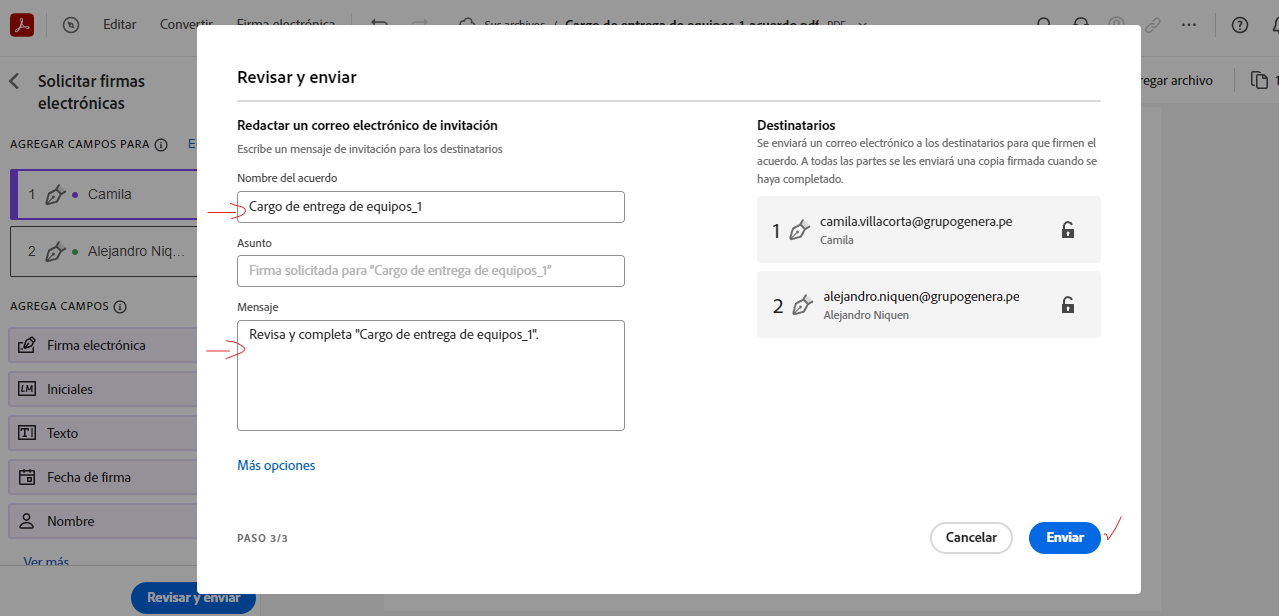
Task: Click the info icon next to AGREGAR CAMPOS PARA
Action: [x=161, y=144]
